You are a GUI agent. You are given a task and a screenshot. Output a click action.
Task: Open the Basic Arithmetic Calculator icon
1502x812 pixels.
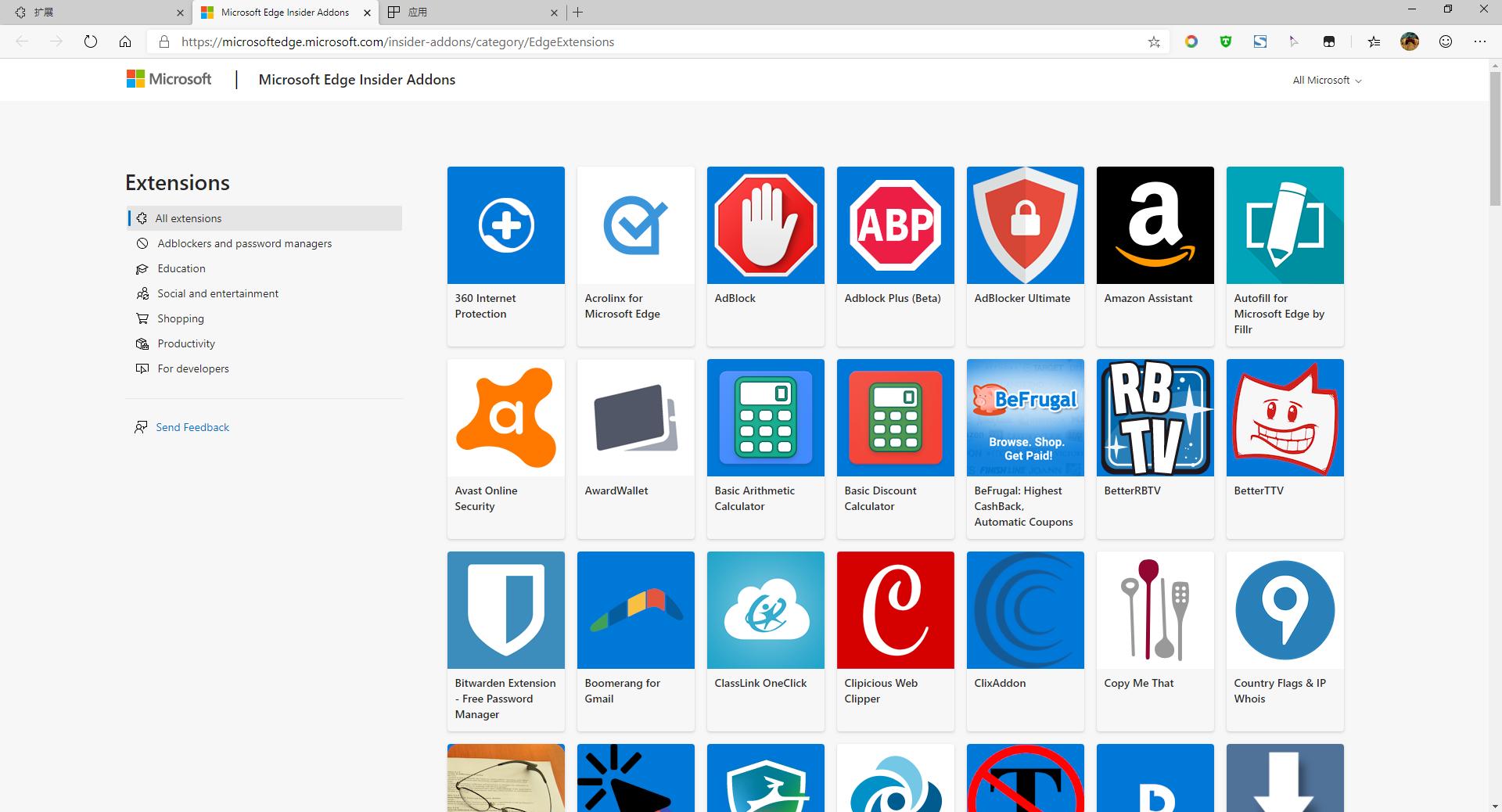[x=766, y=418]
